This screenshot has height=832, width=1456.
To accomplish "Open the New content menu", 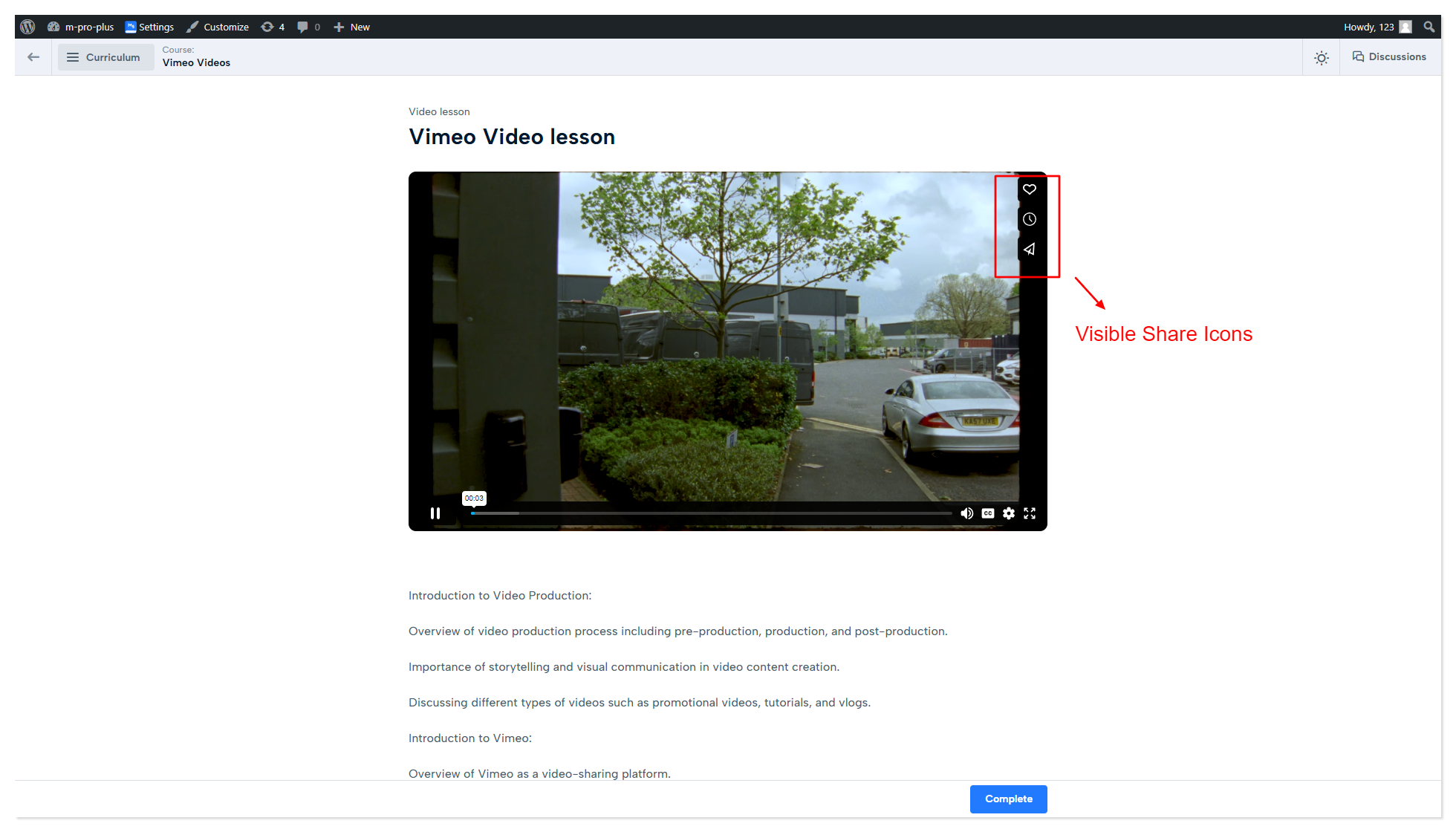I will pos(351,27).
